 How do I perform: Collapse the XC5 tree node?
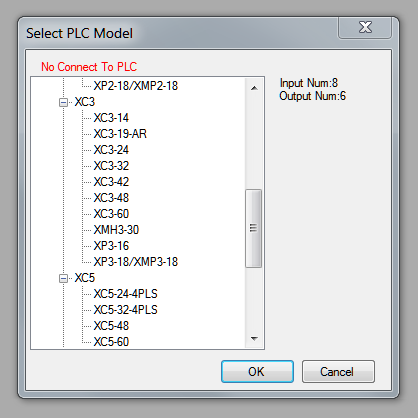tap(63, 278)
